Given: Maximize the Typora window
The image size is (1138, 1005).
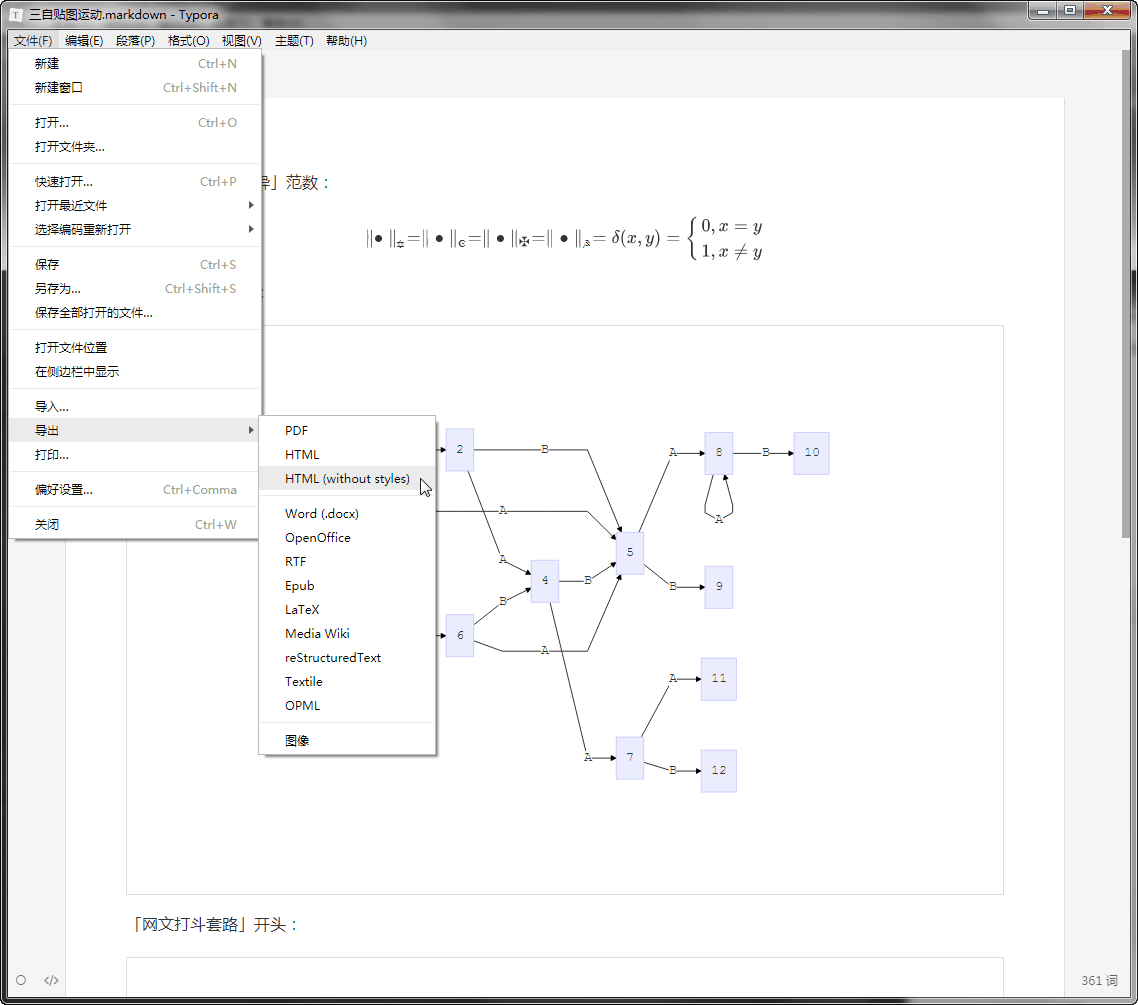Looking at the screenshot, I should [1070, 10].
